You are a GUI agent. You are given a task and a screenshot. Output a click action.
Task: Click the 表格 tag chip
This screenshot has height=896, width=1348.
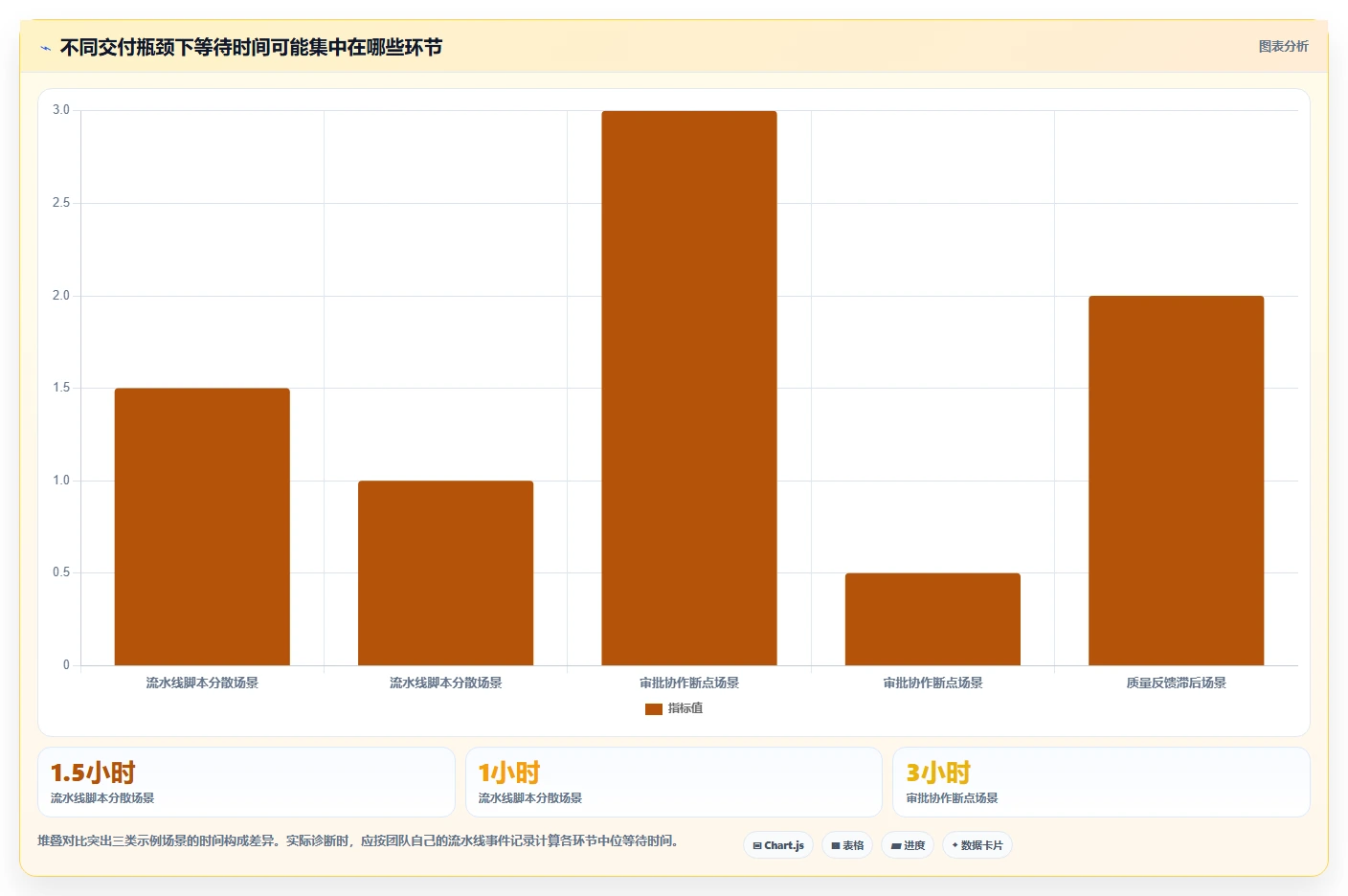pos(847,845)
